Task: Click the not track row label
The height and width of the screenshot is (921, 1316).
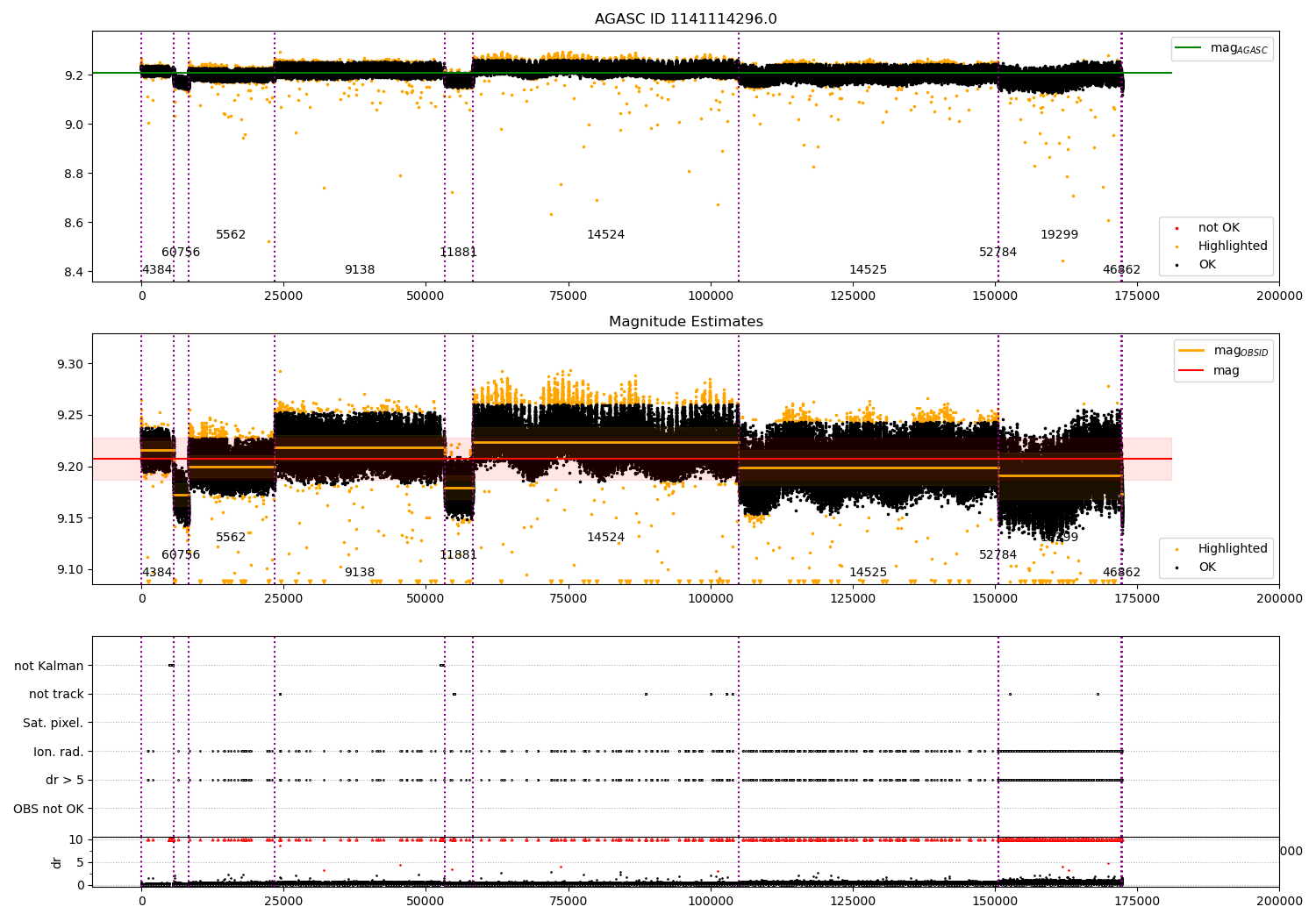Action: click(56, 695)
